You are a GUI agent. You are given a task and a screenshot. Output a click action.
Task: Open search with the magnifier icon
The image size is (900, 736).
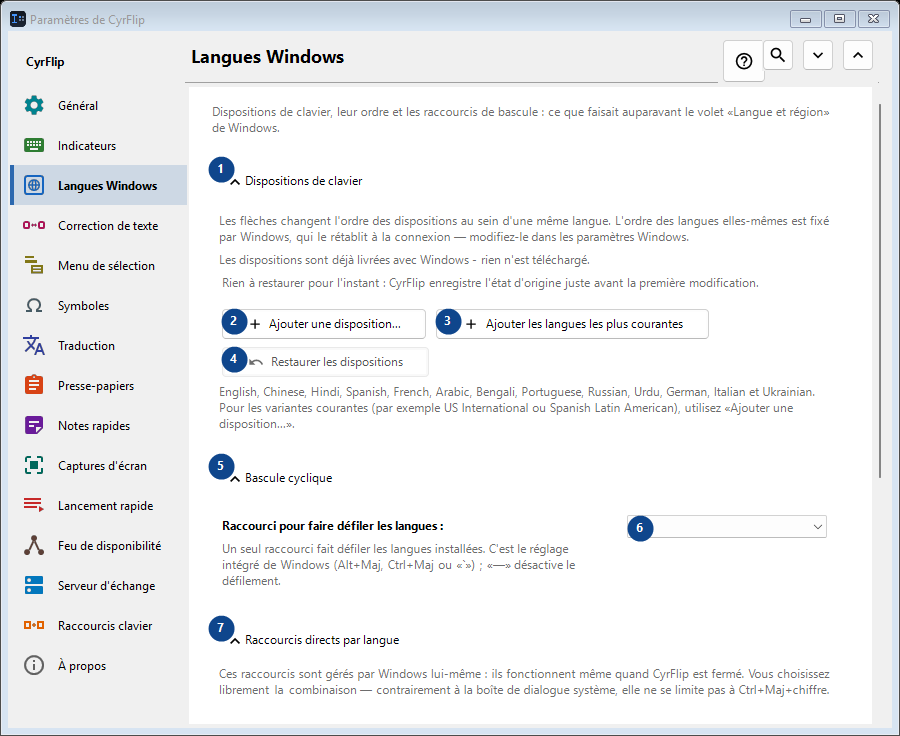(778, 55)
